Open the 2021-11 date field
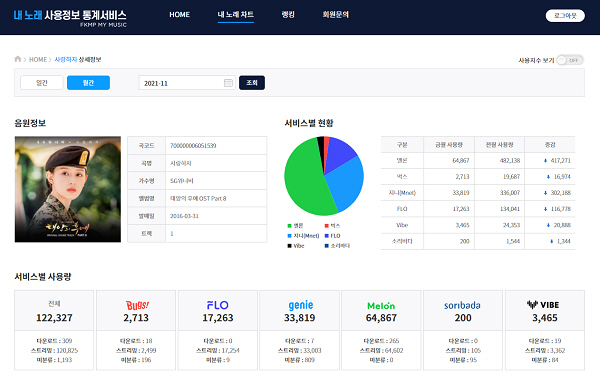 pyautogui.click(x=187, y=83)
